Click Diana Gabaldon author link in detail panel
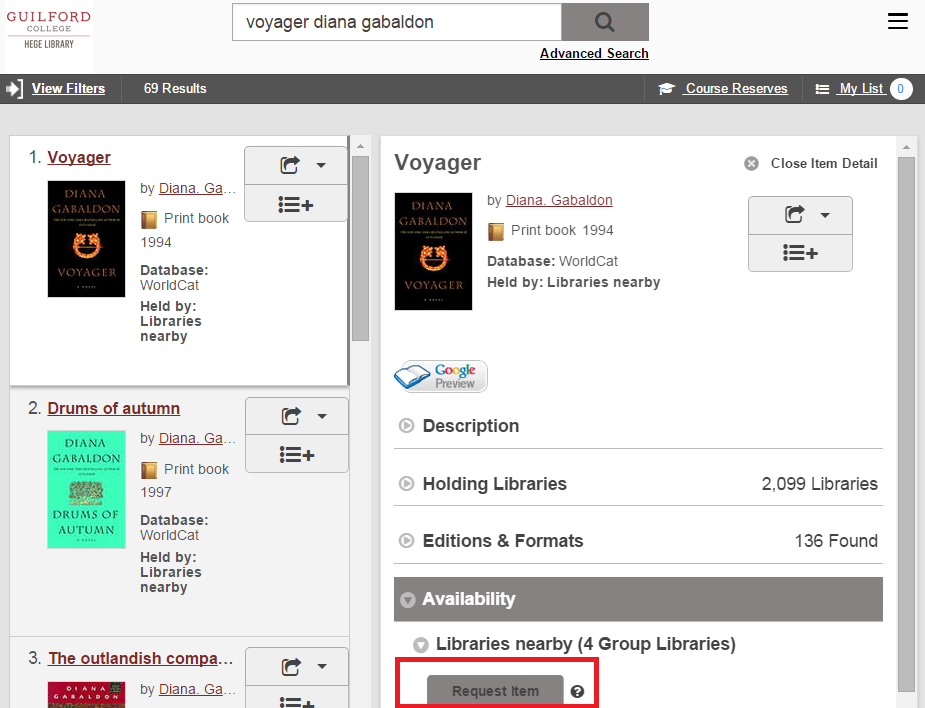The image size is (925, 708). 559,201
